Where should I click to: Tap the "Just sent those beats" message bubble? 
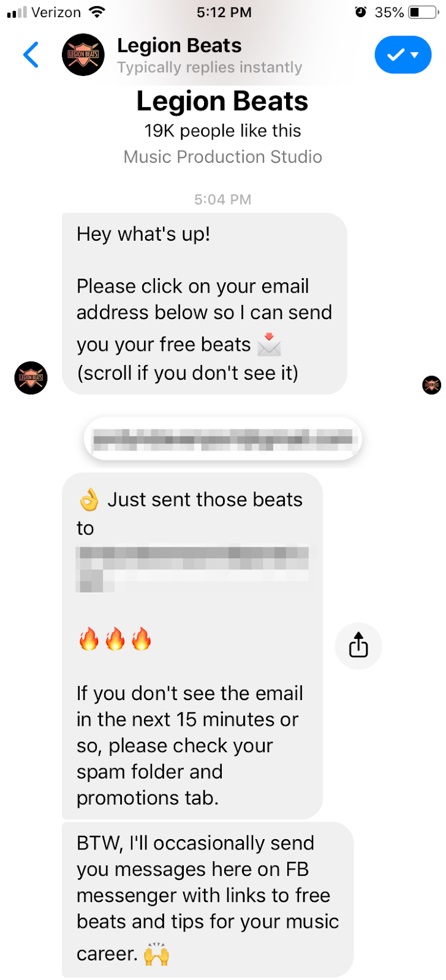pyautogui.click(x=192, y=646)
